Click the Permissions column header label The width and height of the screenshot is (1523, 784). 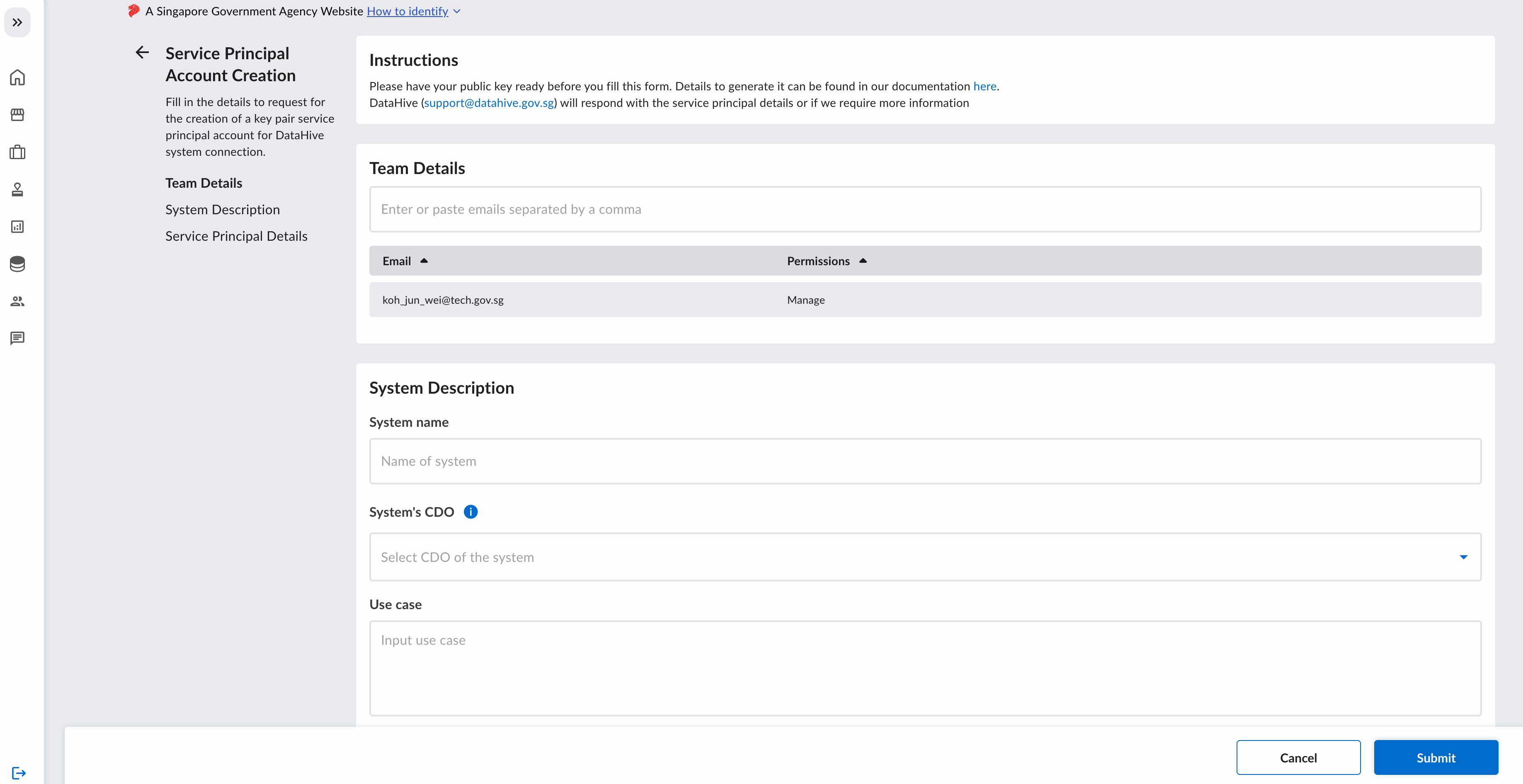(x=817, y=261)
